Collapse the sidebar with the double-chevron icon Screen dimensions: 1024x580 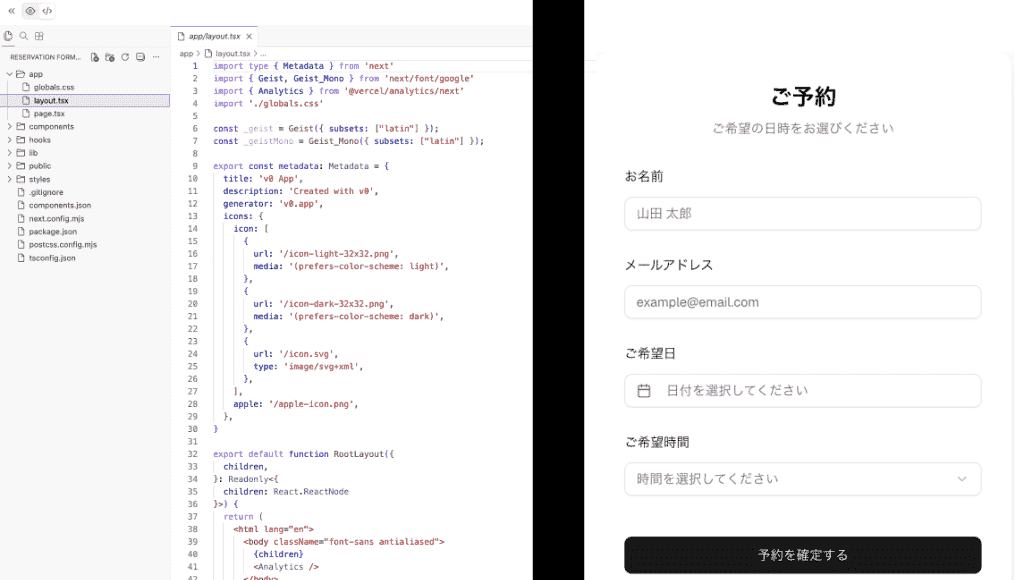coord(11,10)
